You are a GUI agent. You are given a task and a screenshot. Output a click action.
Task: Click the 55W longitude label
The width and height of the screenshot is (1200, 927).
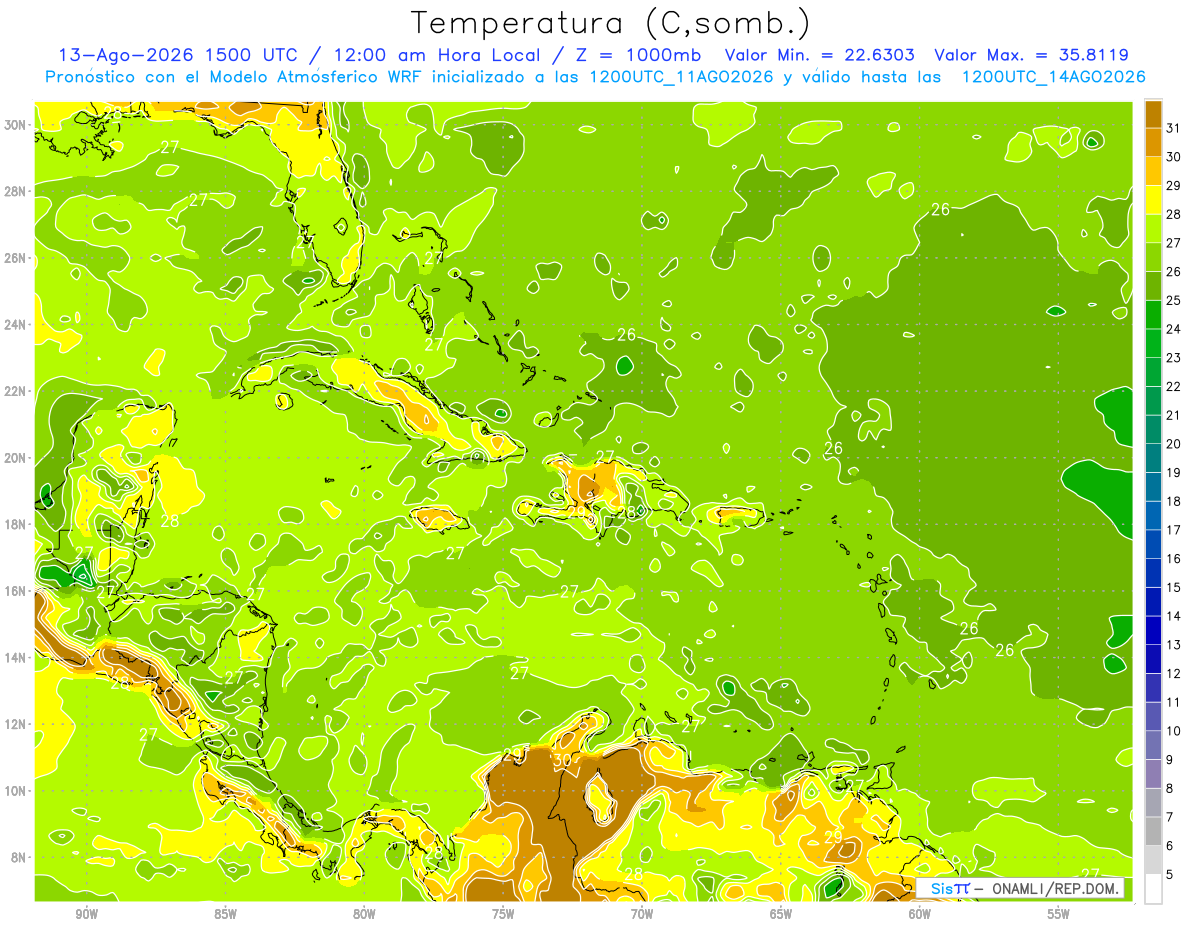[1058, 913]
